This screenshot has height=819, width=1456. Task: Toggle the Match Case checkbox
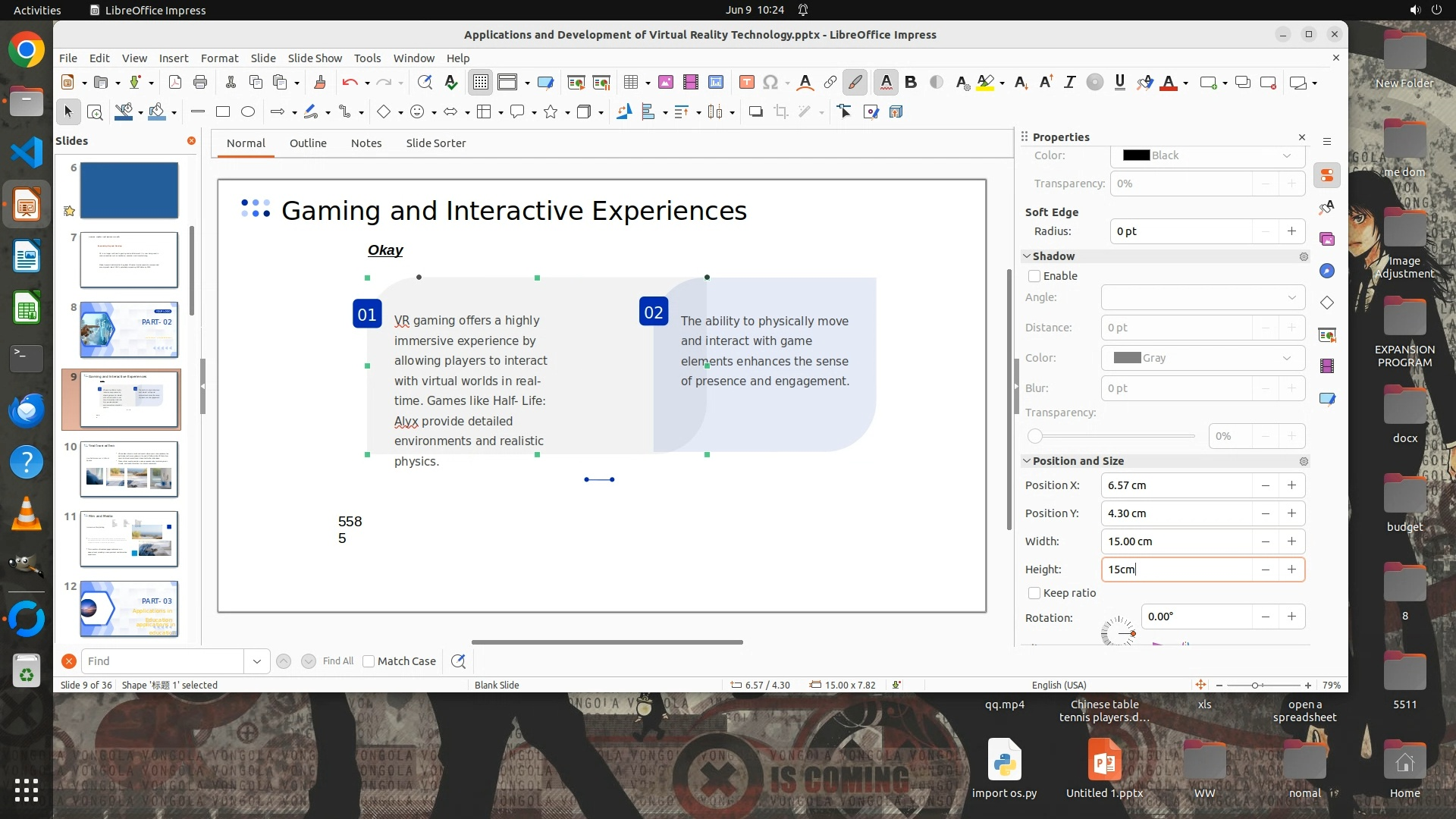[x=369, y=661]
